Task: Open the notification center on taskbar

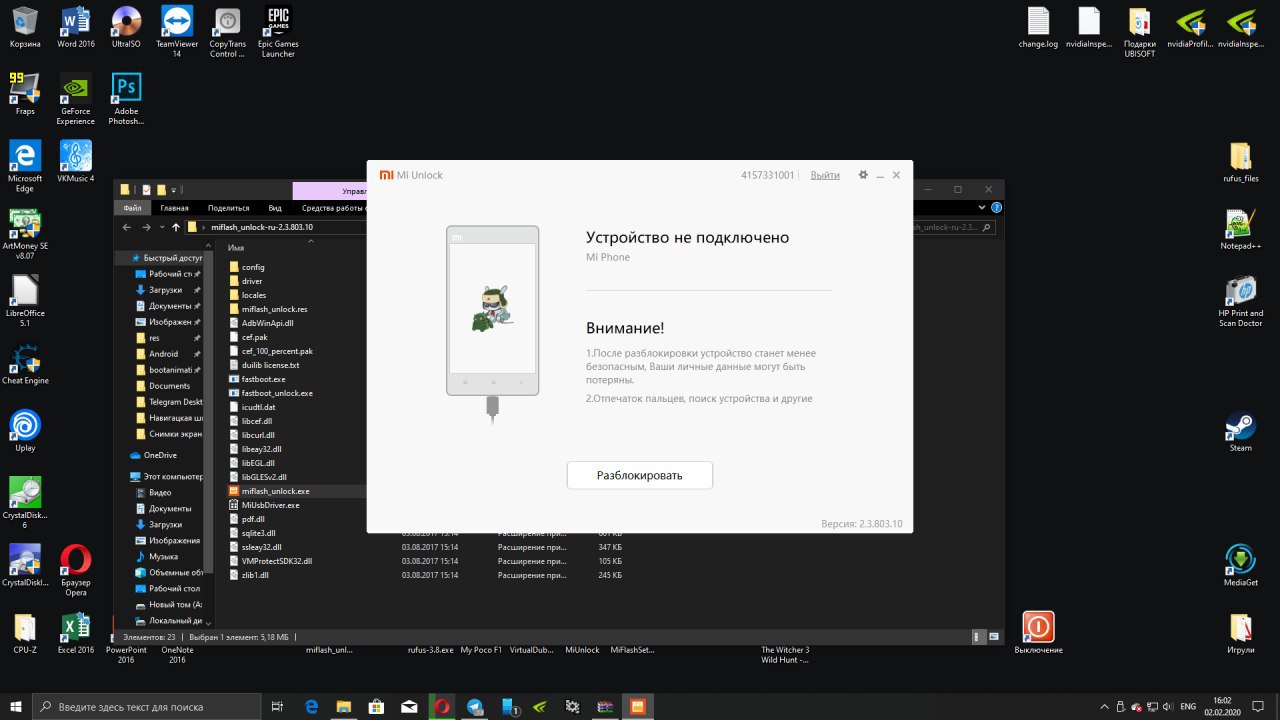Action: [1260, 706]
